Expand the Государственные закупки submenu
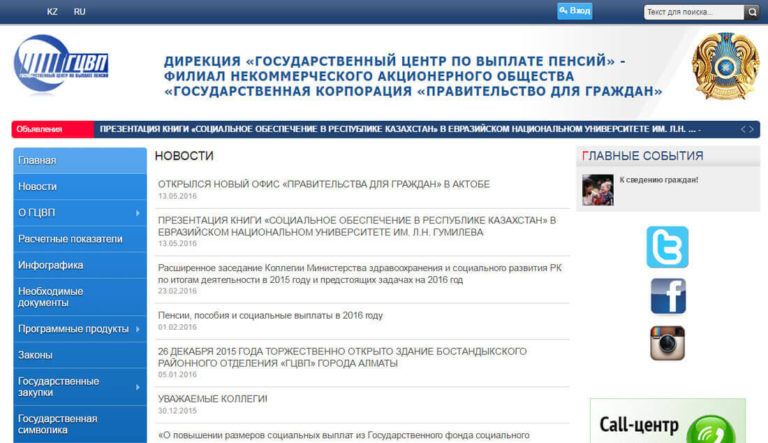 coord(137,387)
